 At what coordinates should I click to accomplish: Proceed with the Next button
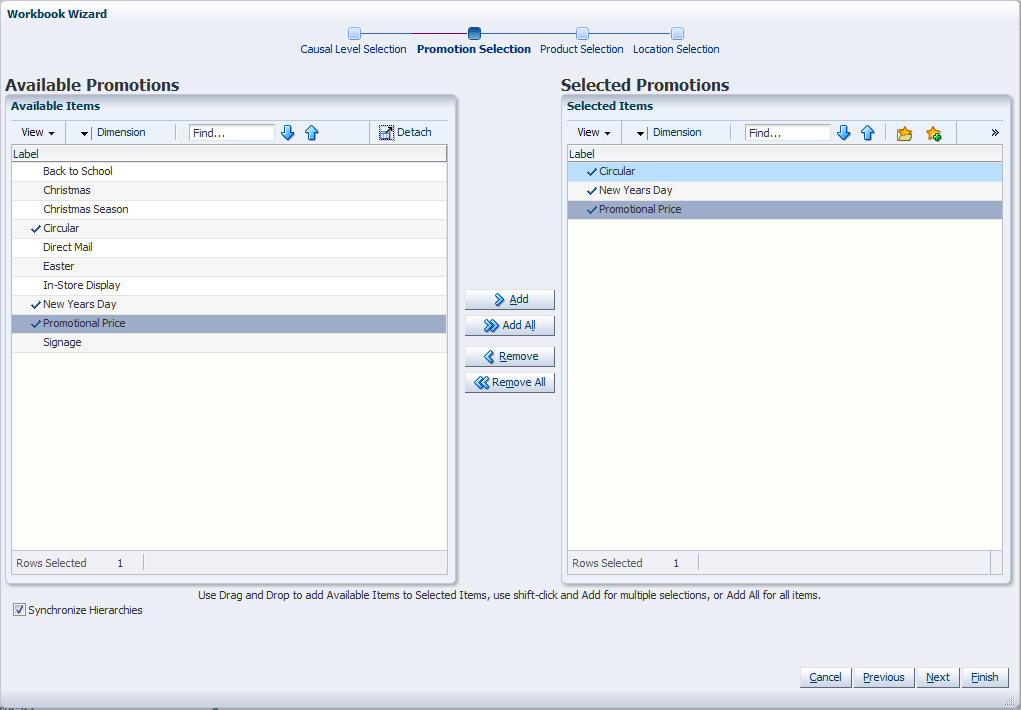938,677
